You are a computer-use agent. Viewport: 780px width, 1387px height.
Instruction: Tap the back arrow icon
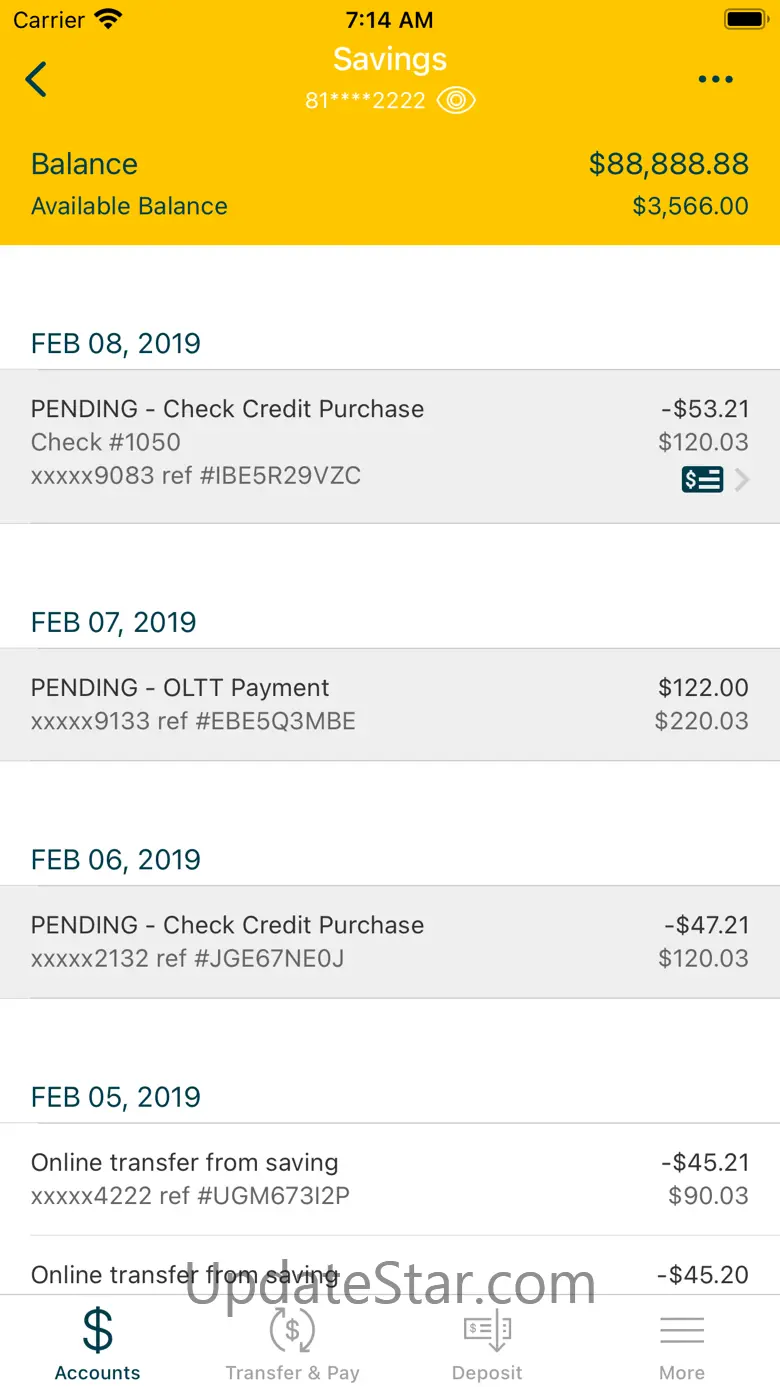tap(36, 79)
